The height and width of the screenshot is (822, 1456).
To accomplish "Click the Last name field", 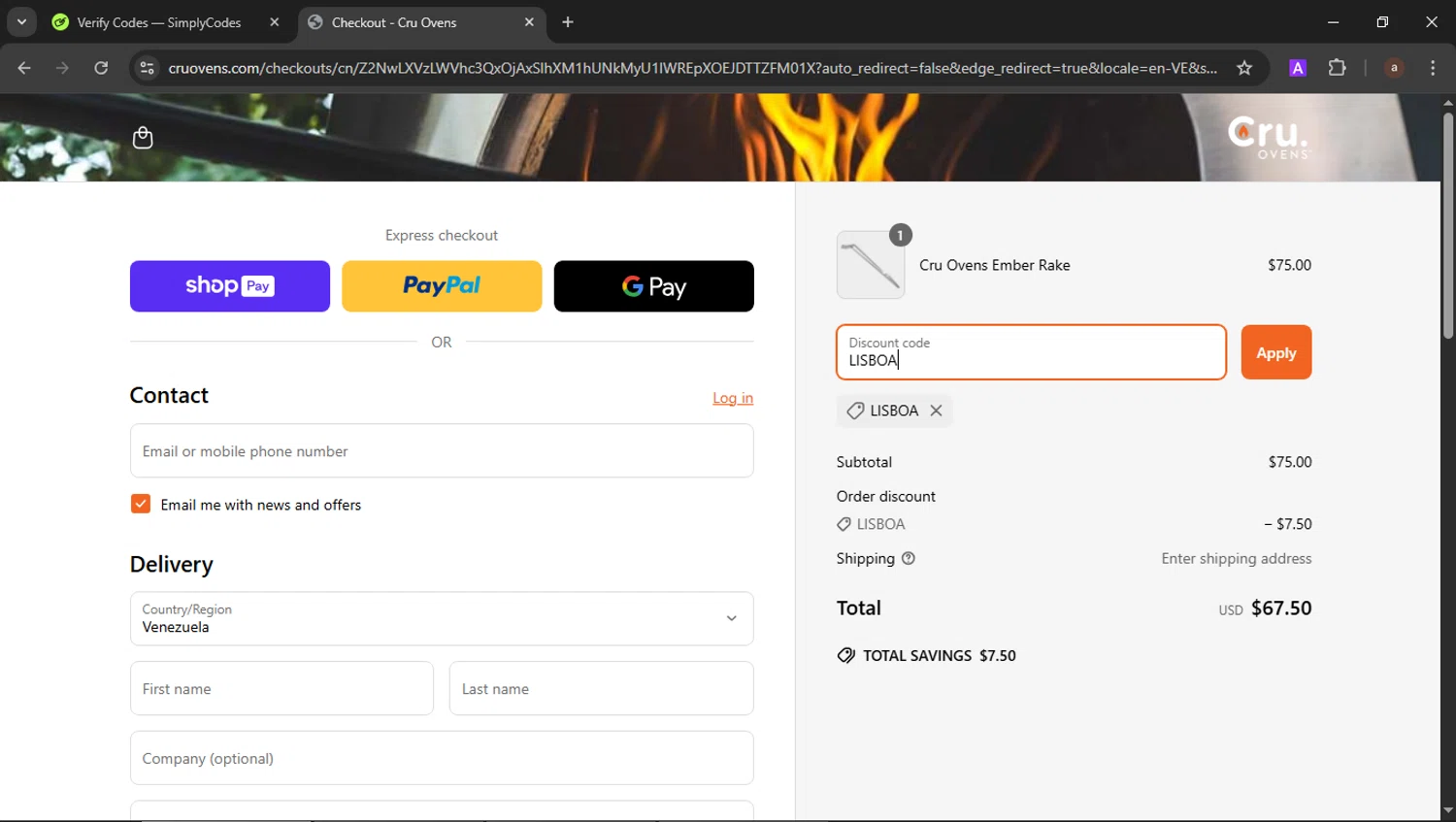I will (x=602, y=688).
